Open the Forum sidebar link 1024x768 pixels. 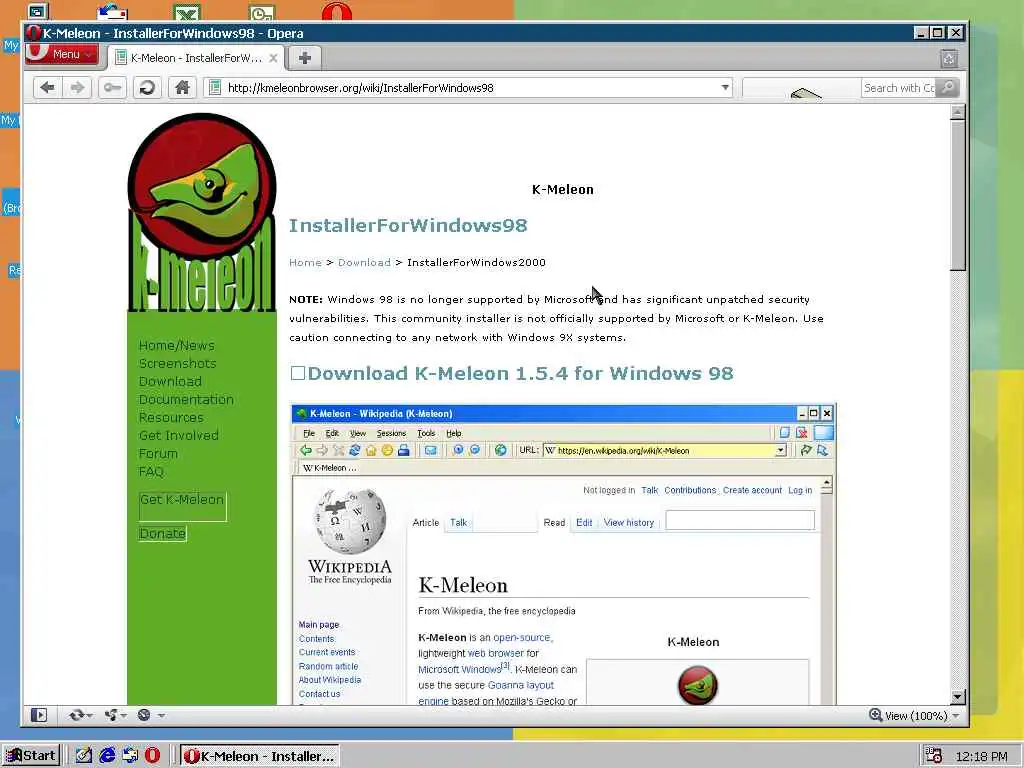tap(158, 453)
